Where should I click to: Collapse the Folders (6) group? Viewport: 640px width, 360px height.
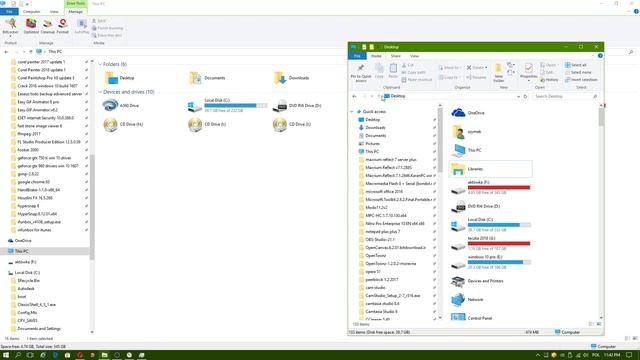[x=100, y=64]
